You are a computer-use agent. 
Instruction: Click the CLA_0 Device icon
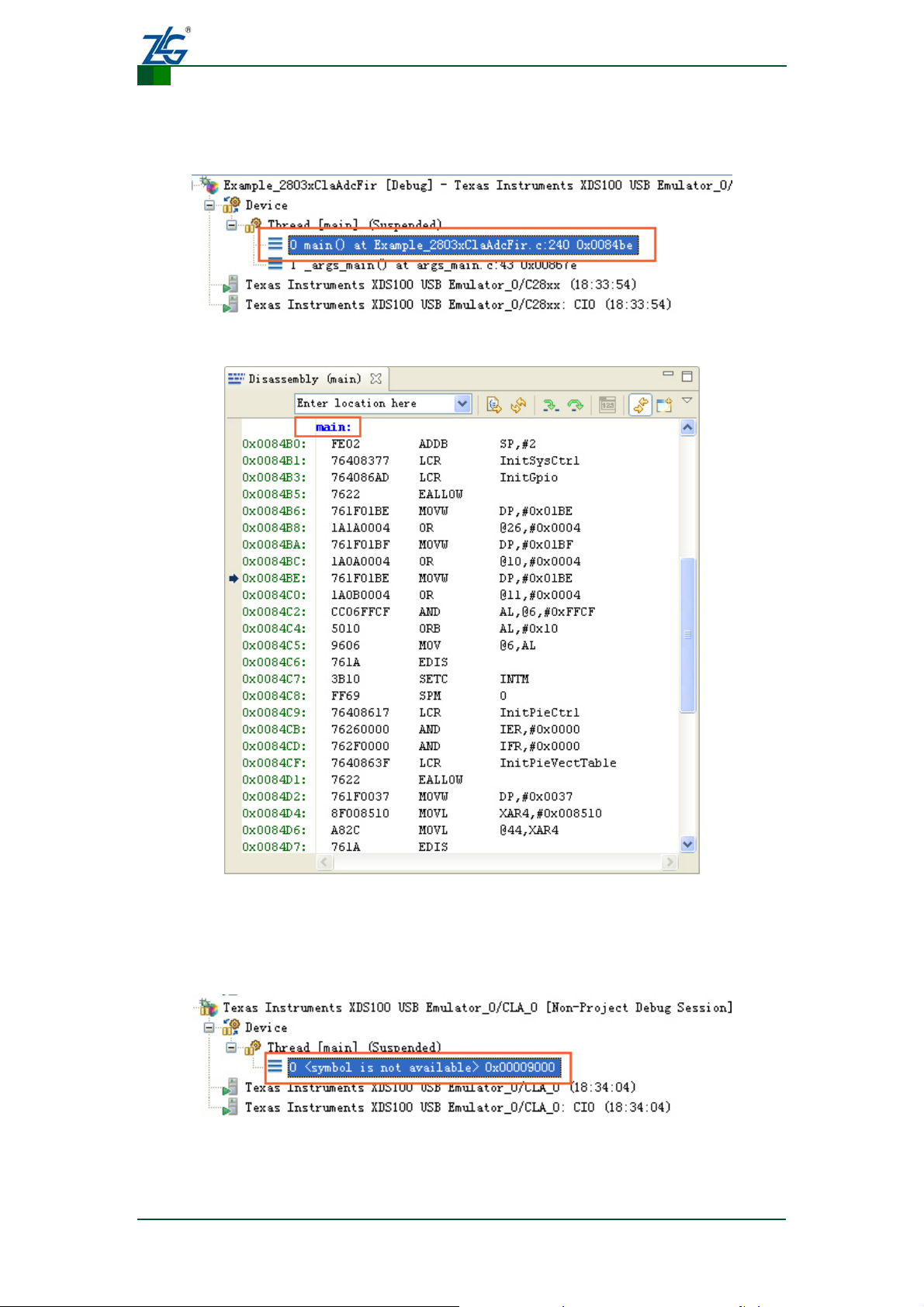coord(231,1027)
